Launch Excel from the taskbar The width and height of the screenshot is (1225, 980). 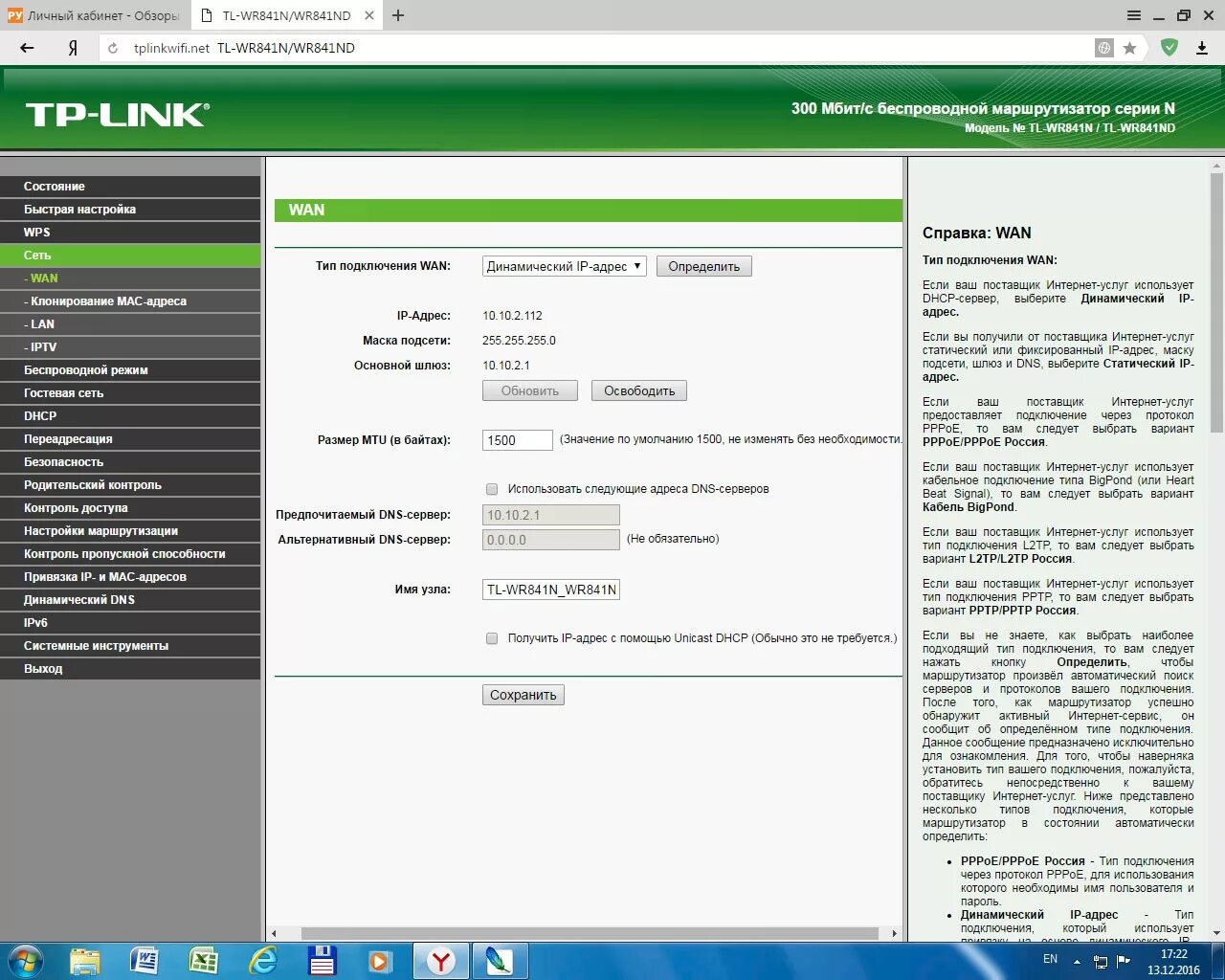pos(204,961)
